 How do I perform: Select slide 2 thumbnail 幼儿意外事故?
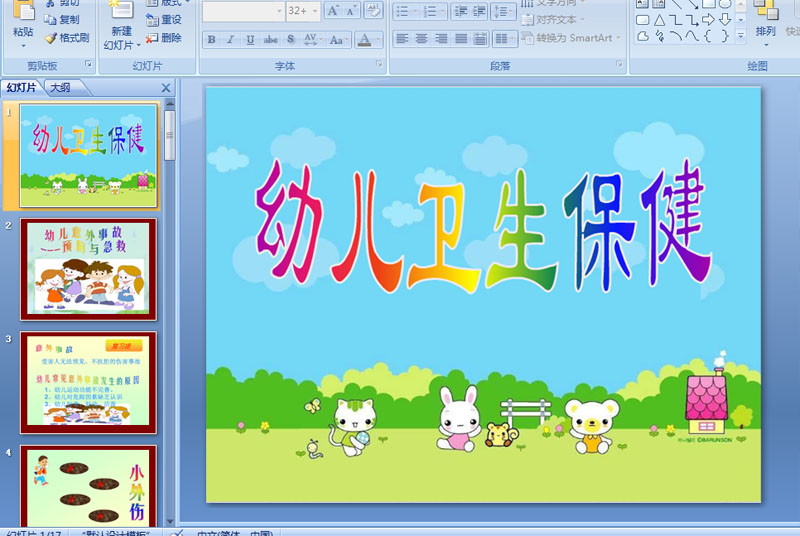(88, 269)
